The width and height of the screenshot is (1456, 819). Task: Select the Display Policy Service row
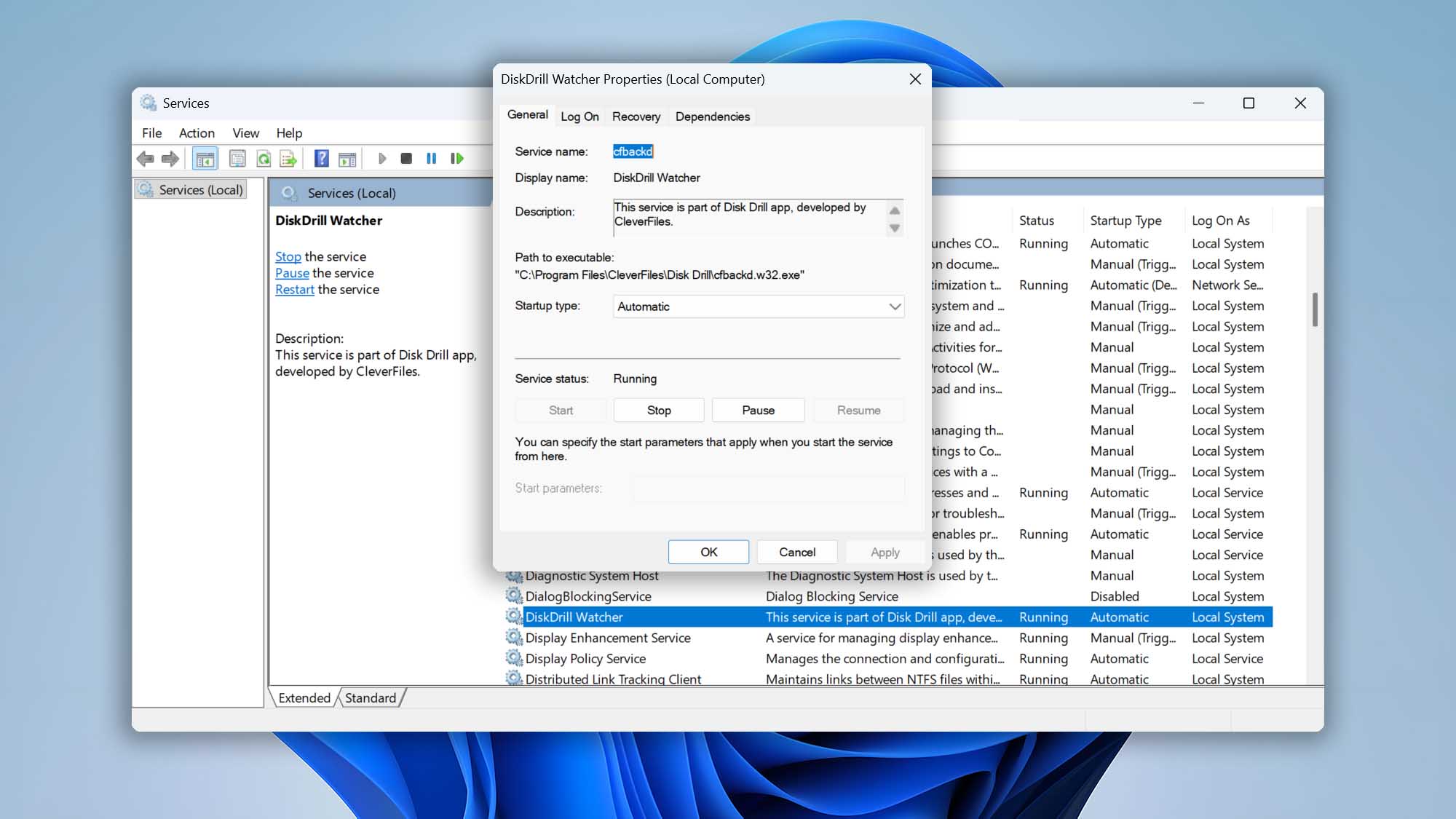887,658
